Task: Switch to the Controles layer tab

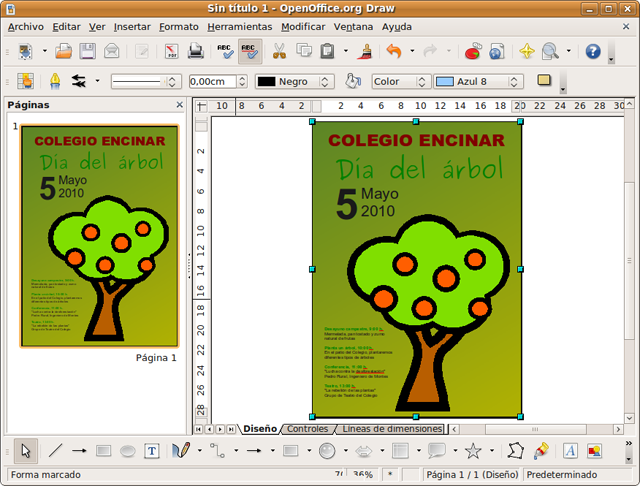Action: (x=307, y=429)
